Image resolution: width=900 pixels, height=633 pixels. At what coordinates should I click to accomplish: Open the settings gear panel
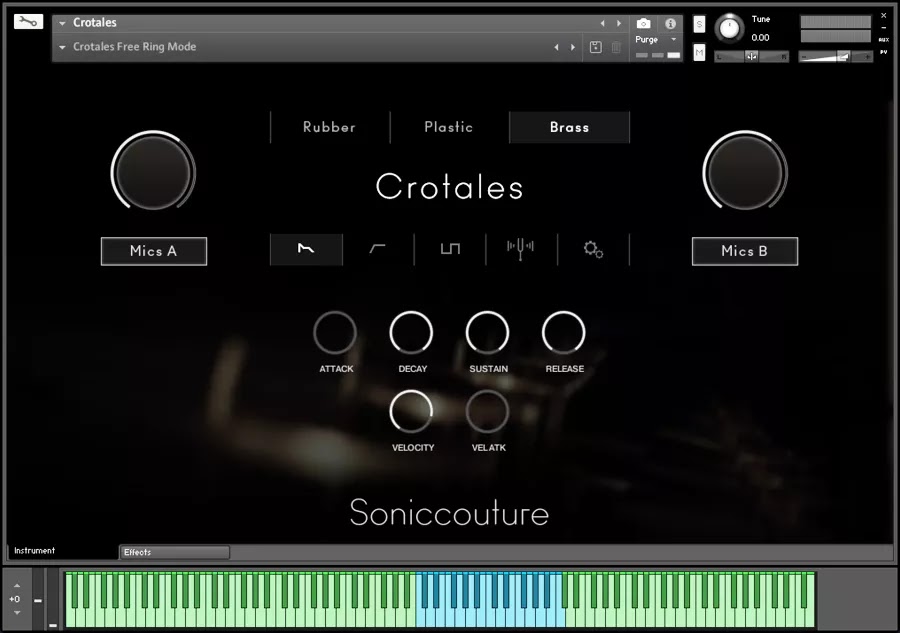coord(593,250)
